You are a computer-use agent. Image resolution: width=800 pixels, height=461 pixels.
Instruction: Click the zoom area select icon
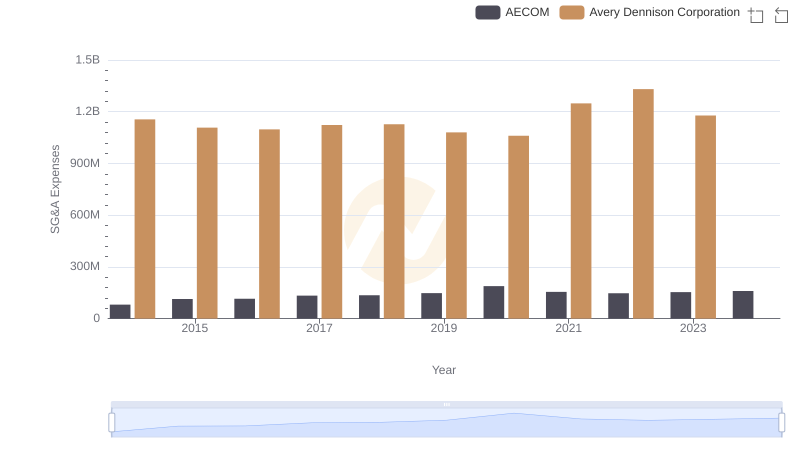click(x=756, y=15)
